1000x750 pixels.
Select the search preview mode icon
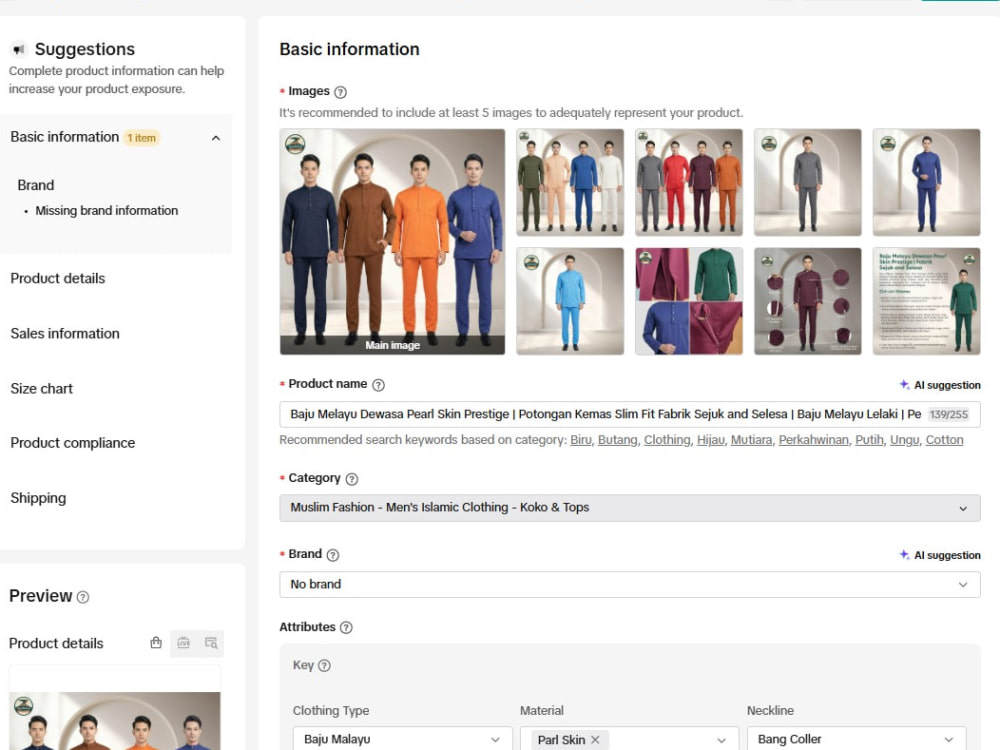(211, 643)
